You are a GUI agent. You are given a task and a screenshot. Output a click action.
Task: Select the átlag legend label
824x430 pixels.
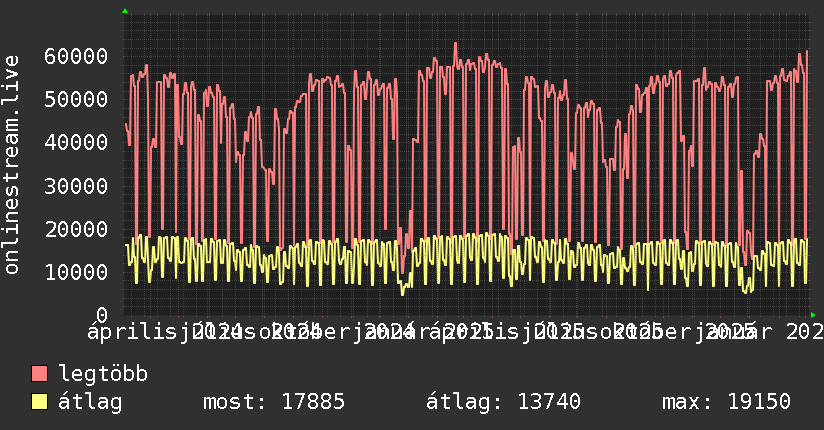[90, 402]
